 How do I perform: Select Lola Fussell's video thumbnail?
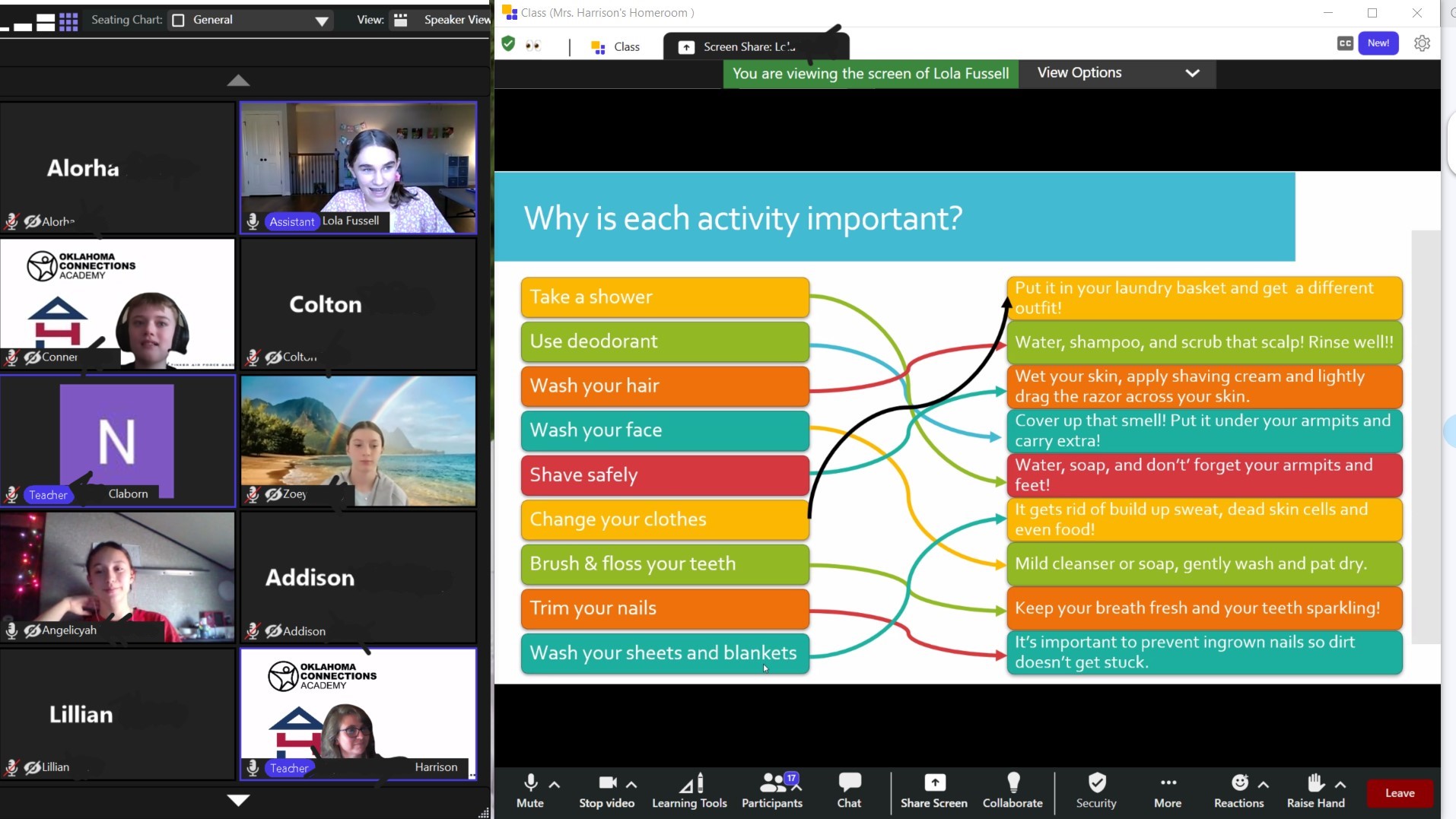358,167
